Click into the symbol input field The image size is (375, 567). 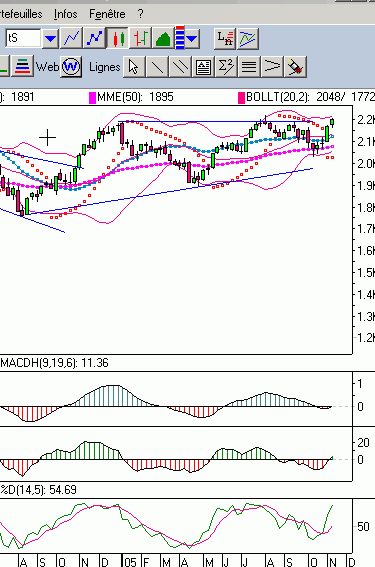tap(23, 38)
